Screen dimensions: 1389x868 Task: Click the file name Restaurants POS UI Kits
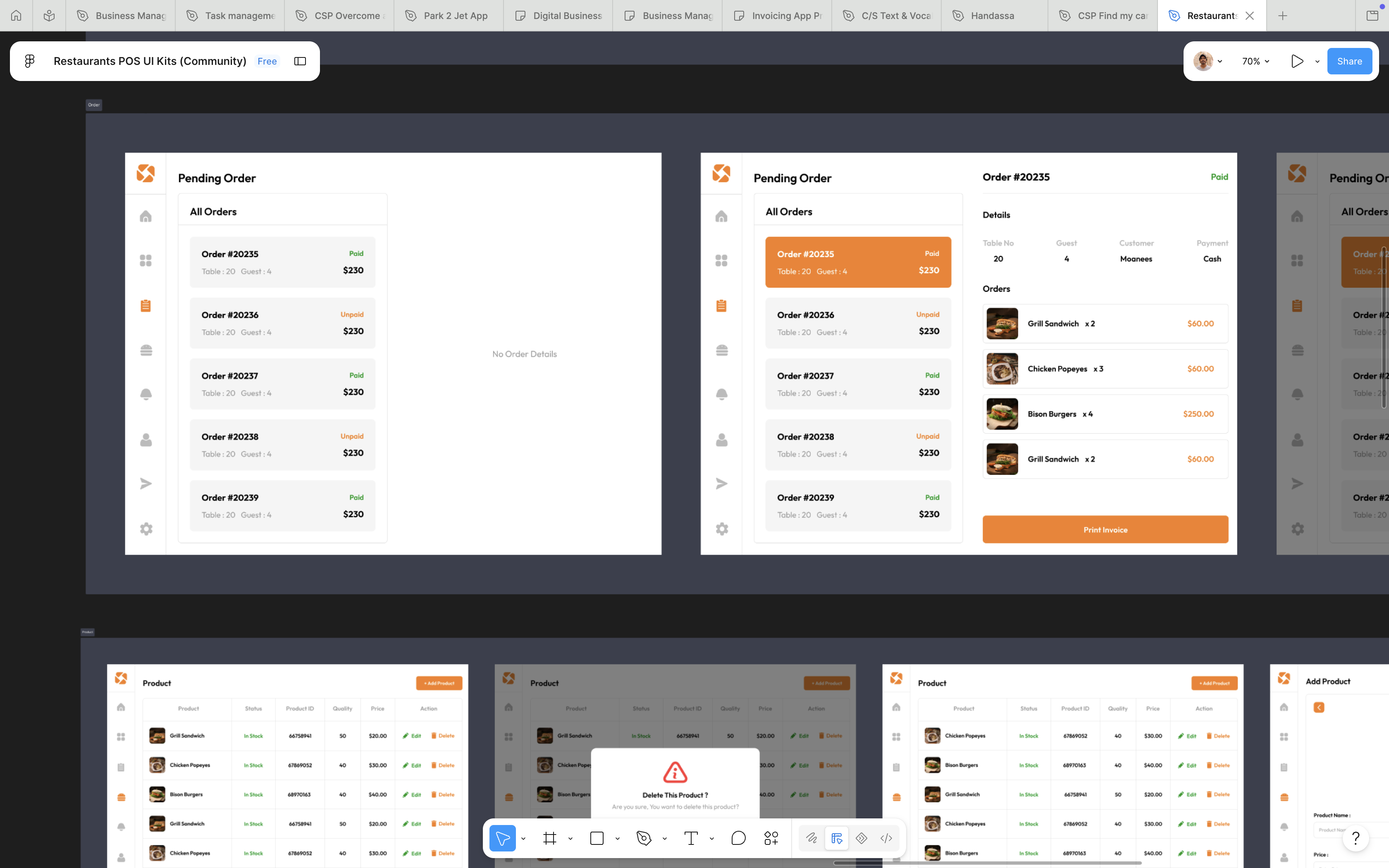tap(150, 61)
